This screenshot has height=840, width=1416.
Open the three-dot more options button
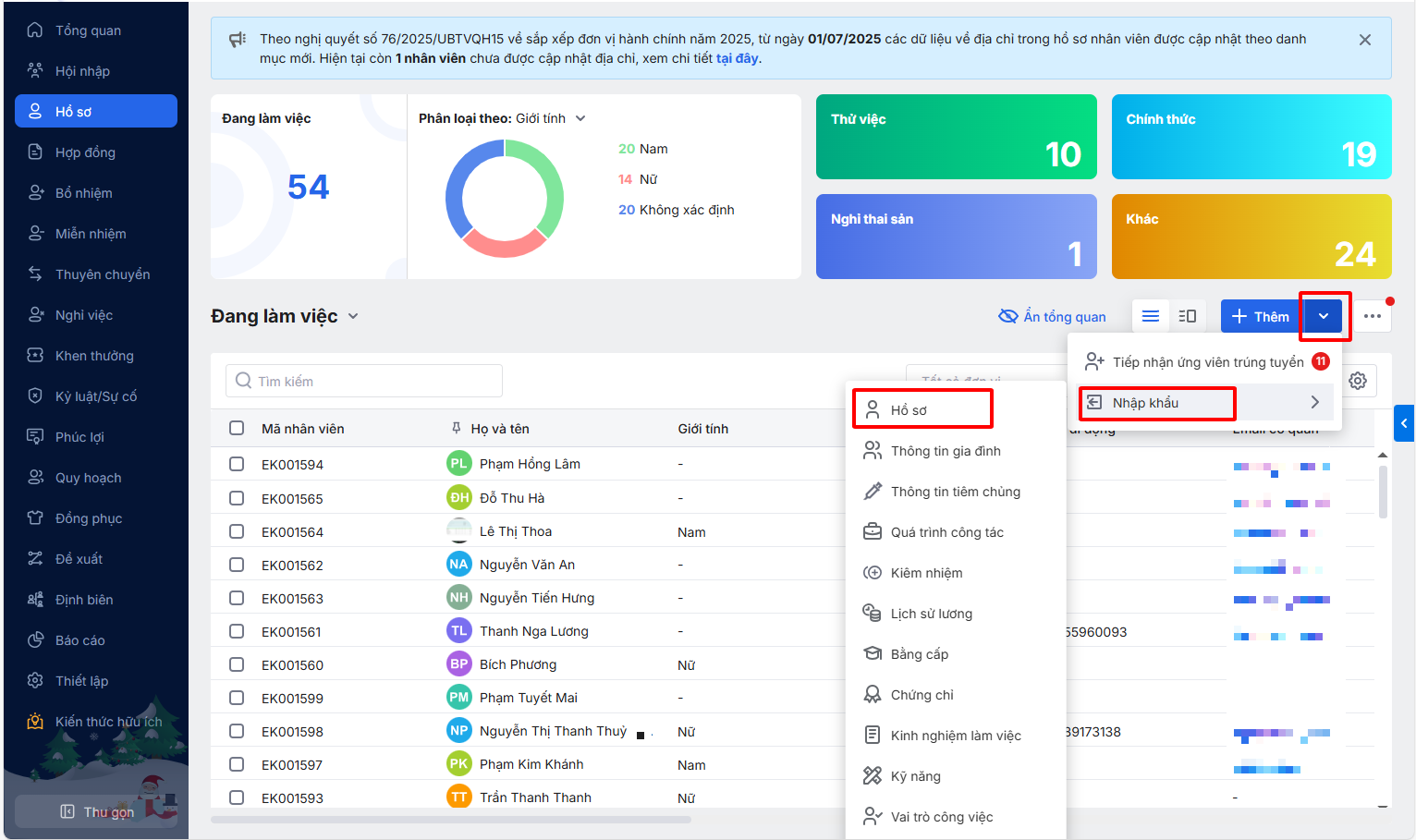point(1373,316)
